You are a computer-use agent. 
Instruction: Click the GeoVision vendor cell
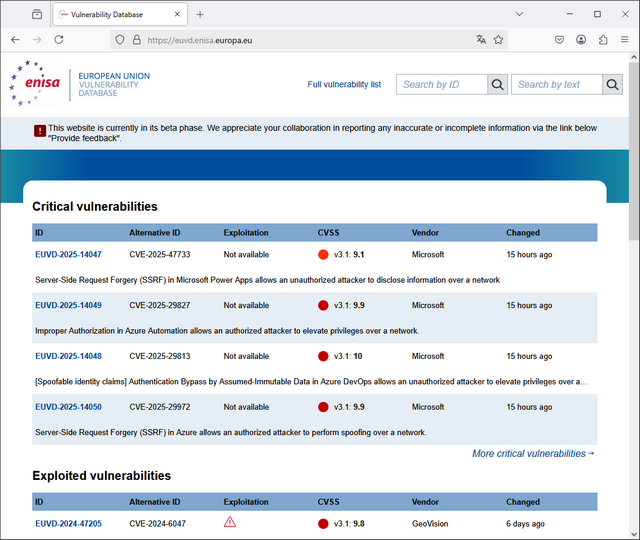(430, 524)
